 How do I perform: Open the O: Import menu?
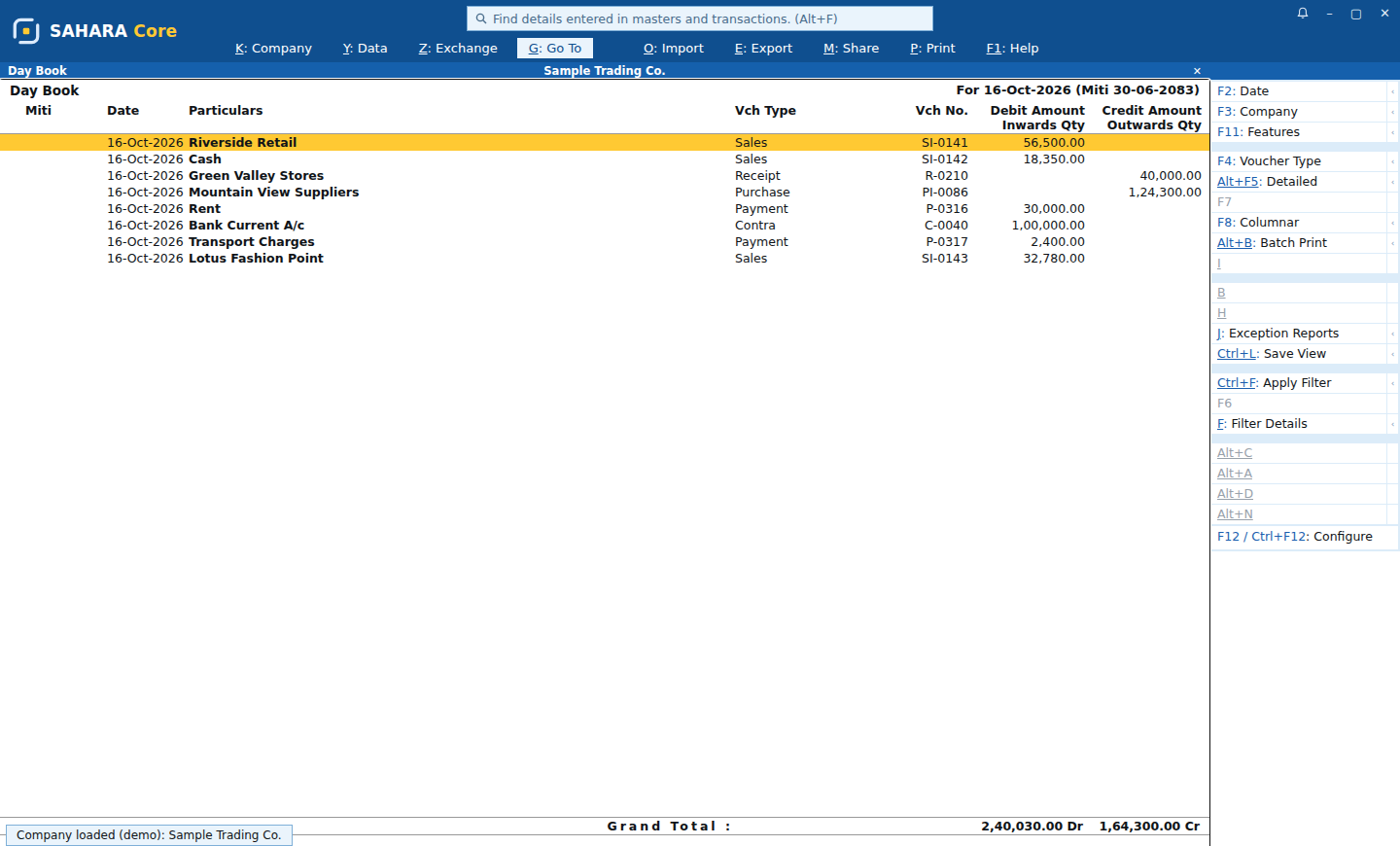coord(674,49)
